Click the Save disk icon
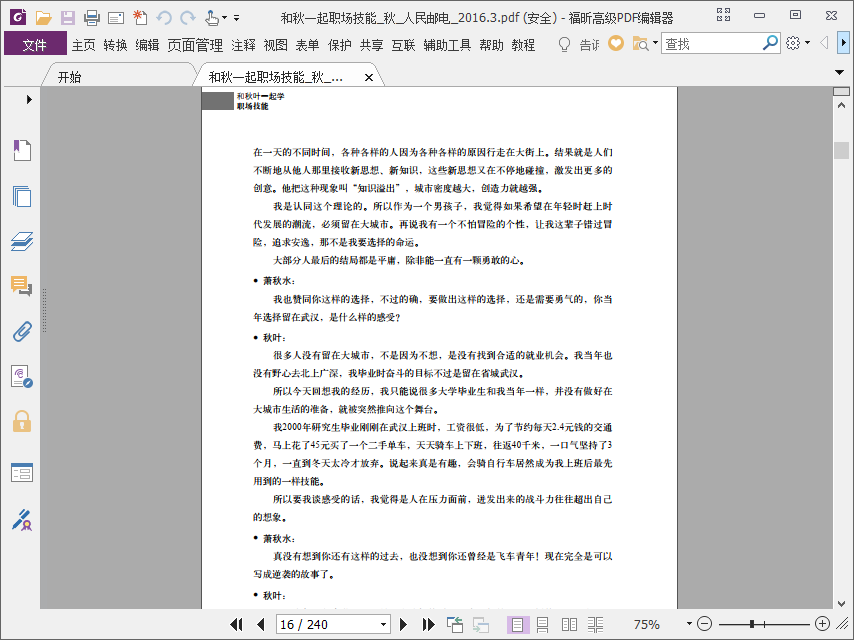The image size is (854, 640). 68,18
